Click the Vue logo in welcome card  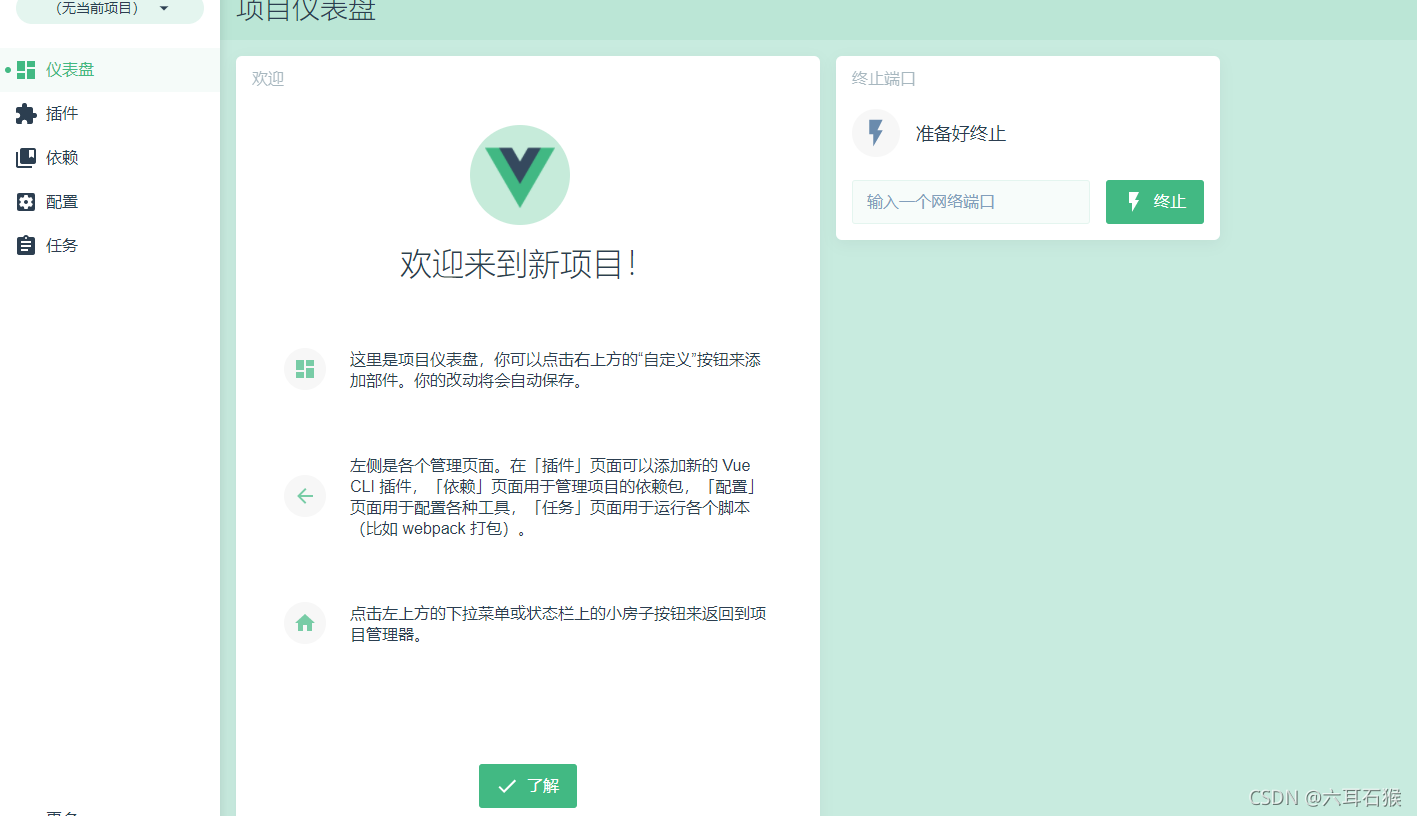pos(520,175)
